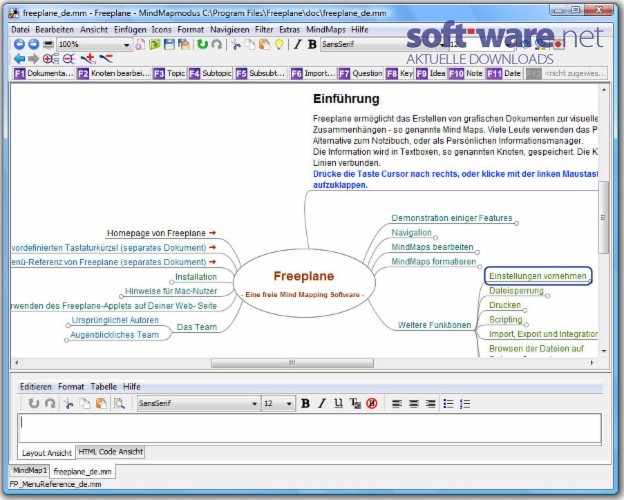Open the MindMaps menu

(x=326, y=29)
